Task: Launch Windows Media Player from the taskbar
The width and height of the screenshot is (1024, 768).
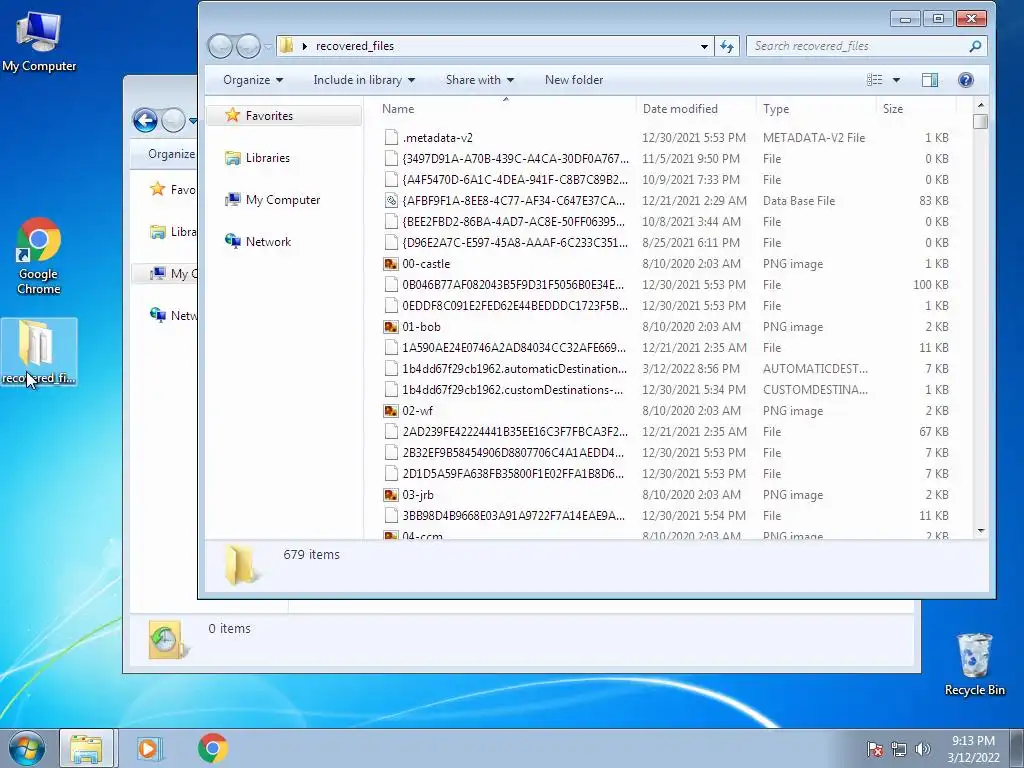Action: coord(150,748)
